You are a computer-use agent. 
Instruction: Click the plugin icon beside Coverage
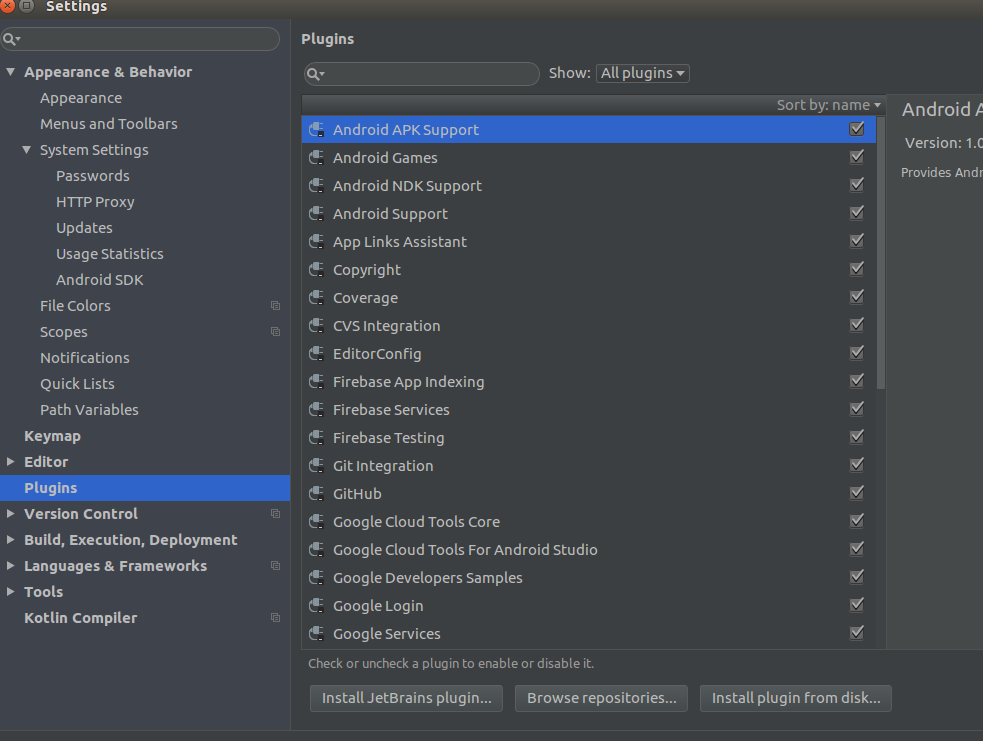click(x=317, y=298)
